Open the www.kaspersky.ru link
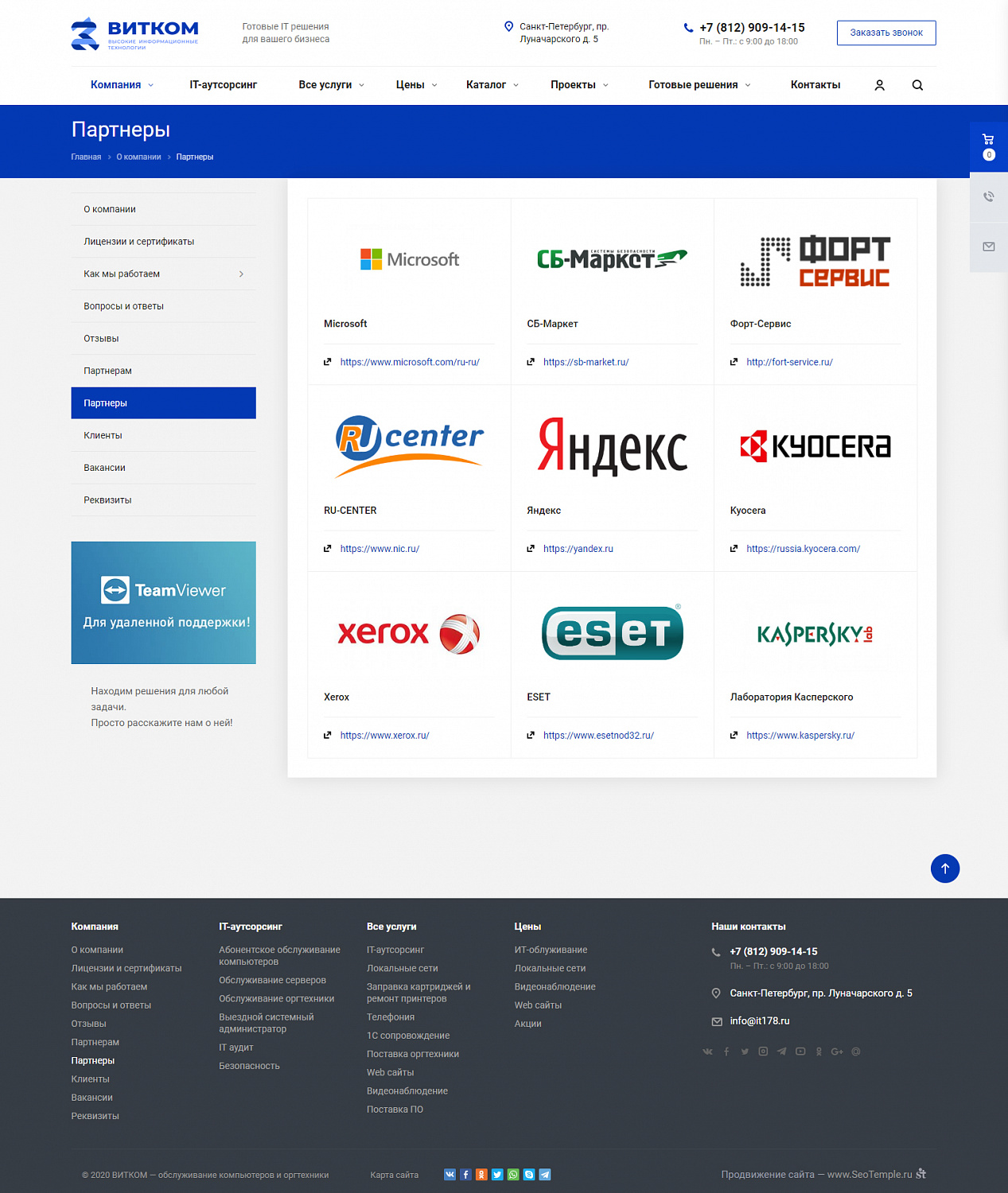The image size is (1008, 1193). pos(800,736)
